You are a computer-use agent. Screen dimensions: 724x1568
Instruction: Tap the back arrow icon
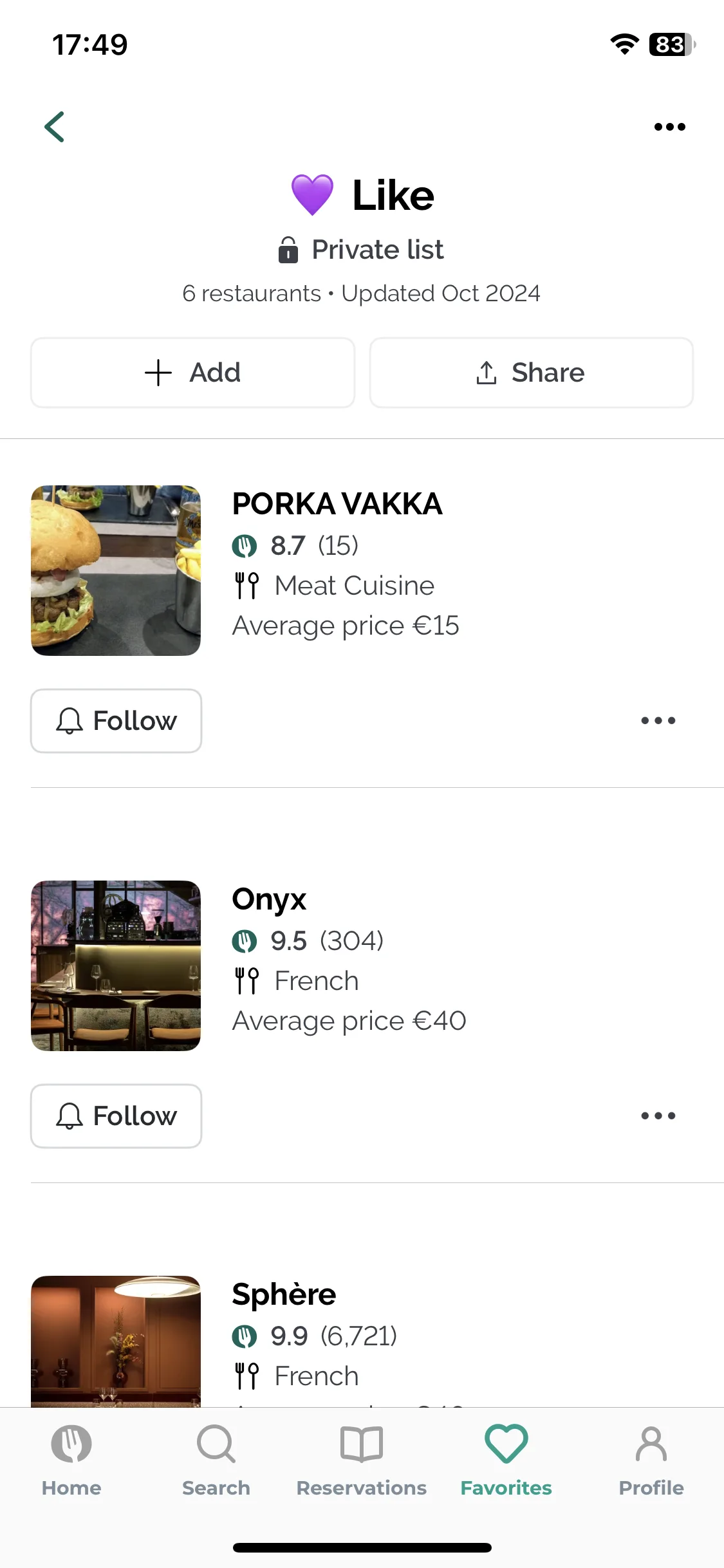(55, 126)
